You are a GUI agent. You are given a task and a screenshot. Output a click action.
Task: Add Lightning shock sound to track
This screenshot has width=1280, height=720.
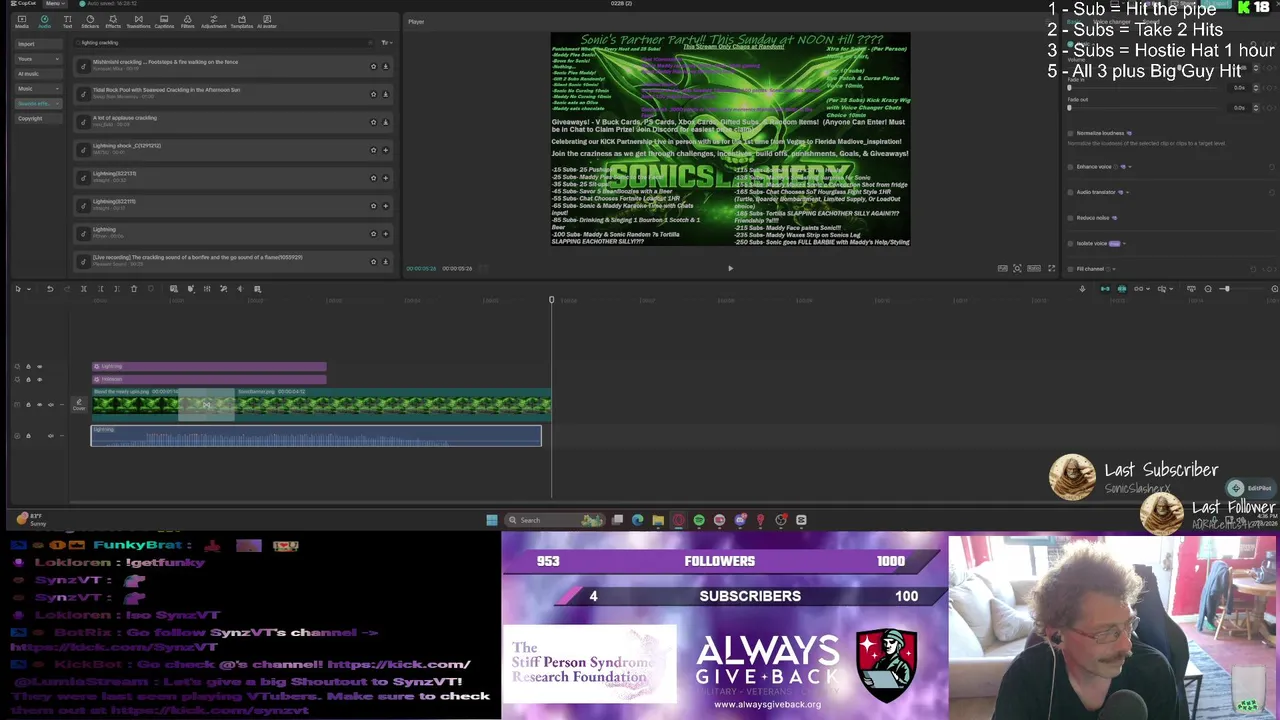point(385,151)
